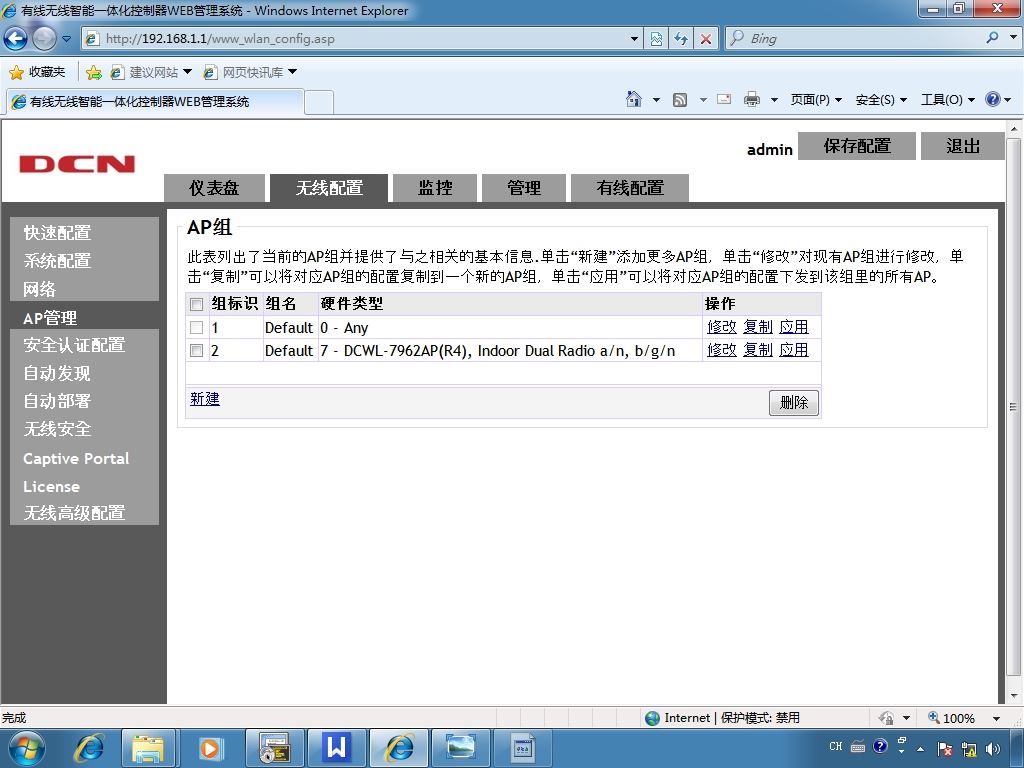Open Windows Explorer folder on taskbar
The image size is (1024, 768).
[149, 748]
